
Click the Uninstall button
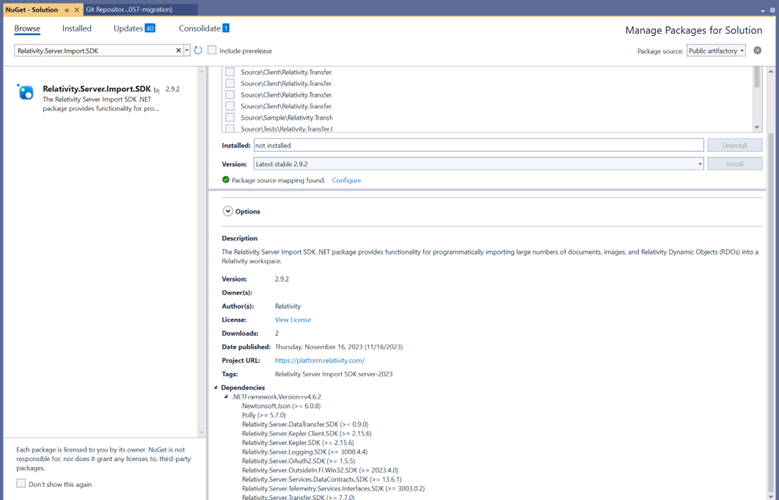tap(734, 145)
